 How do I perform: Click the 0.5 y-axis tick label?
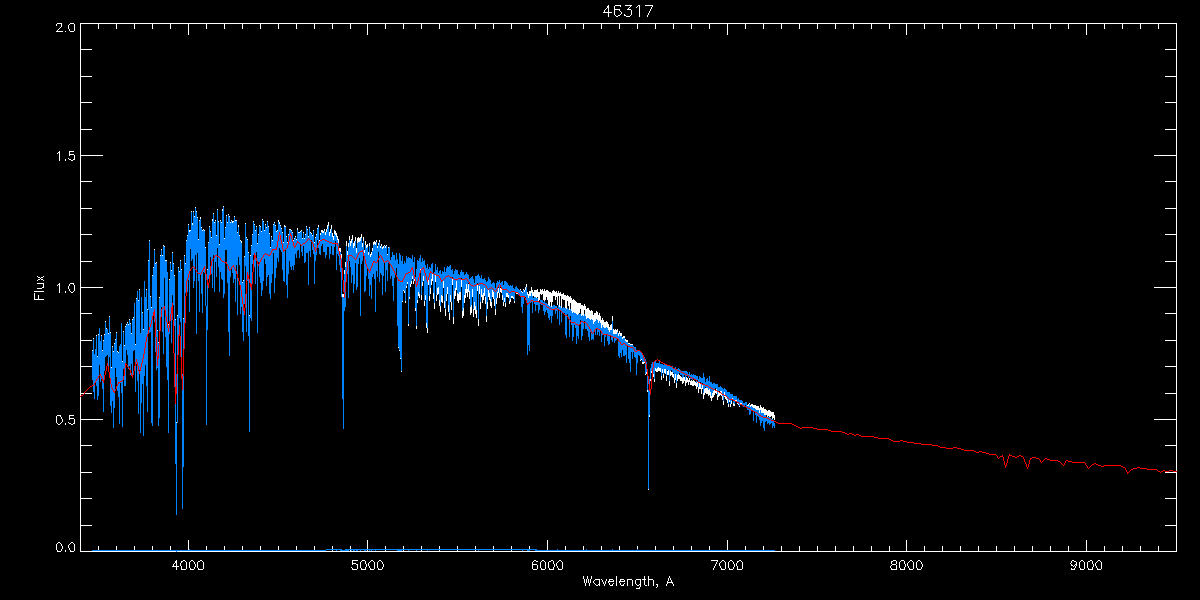[65, 419]
